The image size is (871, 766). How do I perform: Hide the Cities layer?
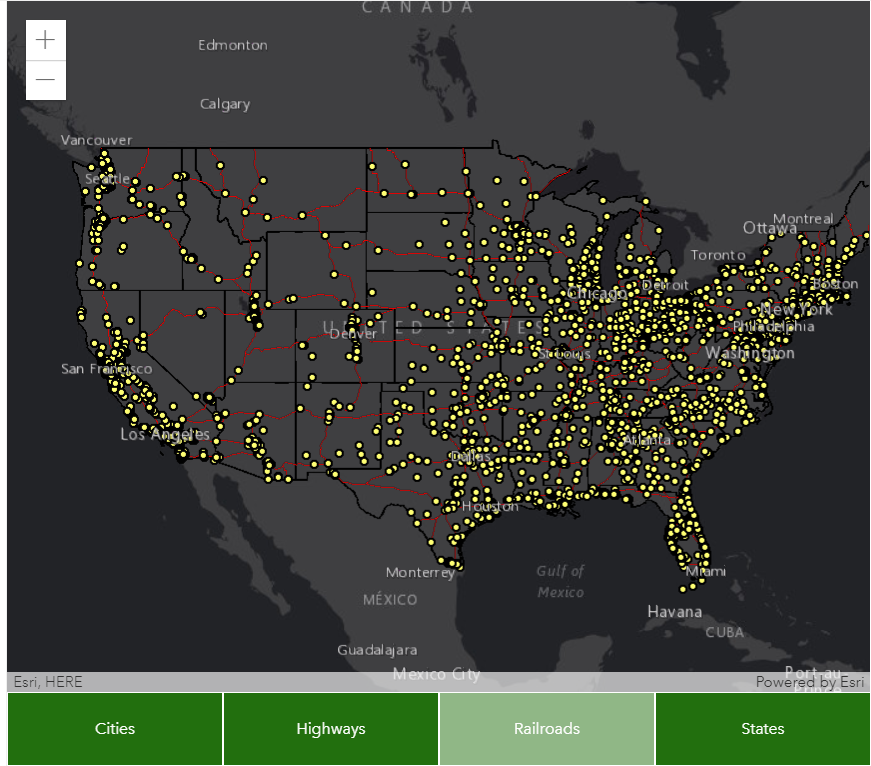(x=114, y=729)
